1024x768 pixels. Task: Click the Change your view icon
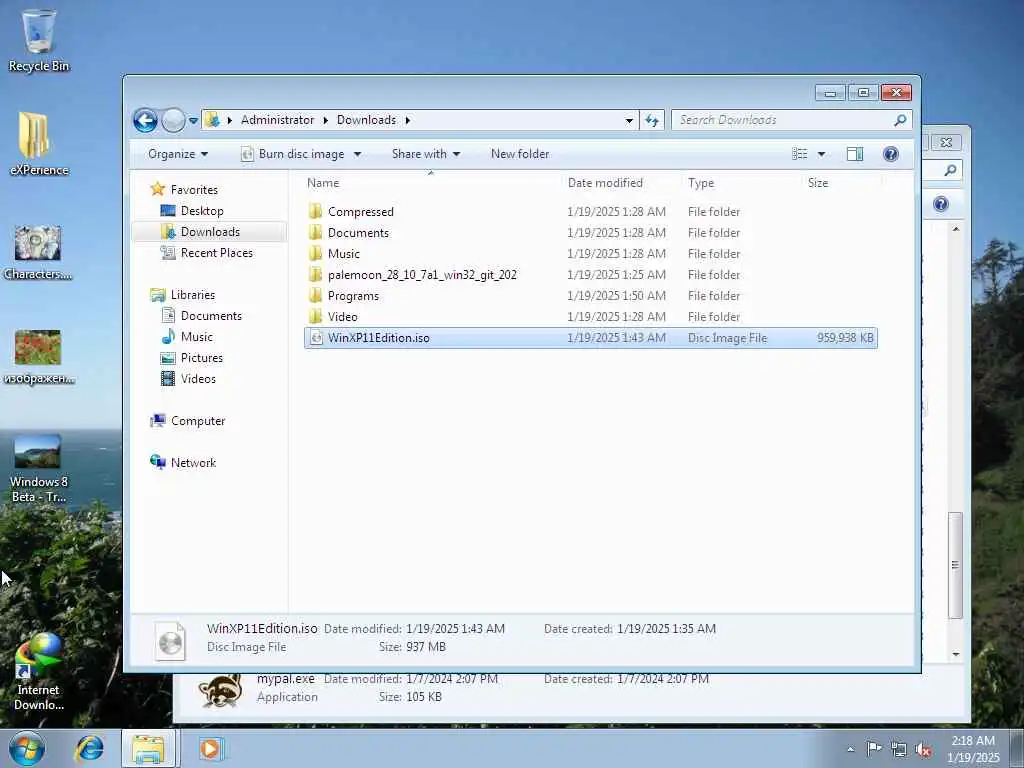point(799,154)
